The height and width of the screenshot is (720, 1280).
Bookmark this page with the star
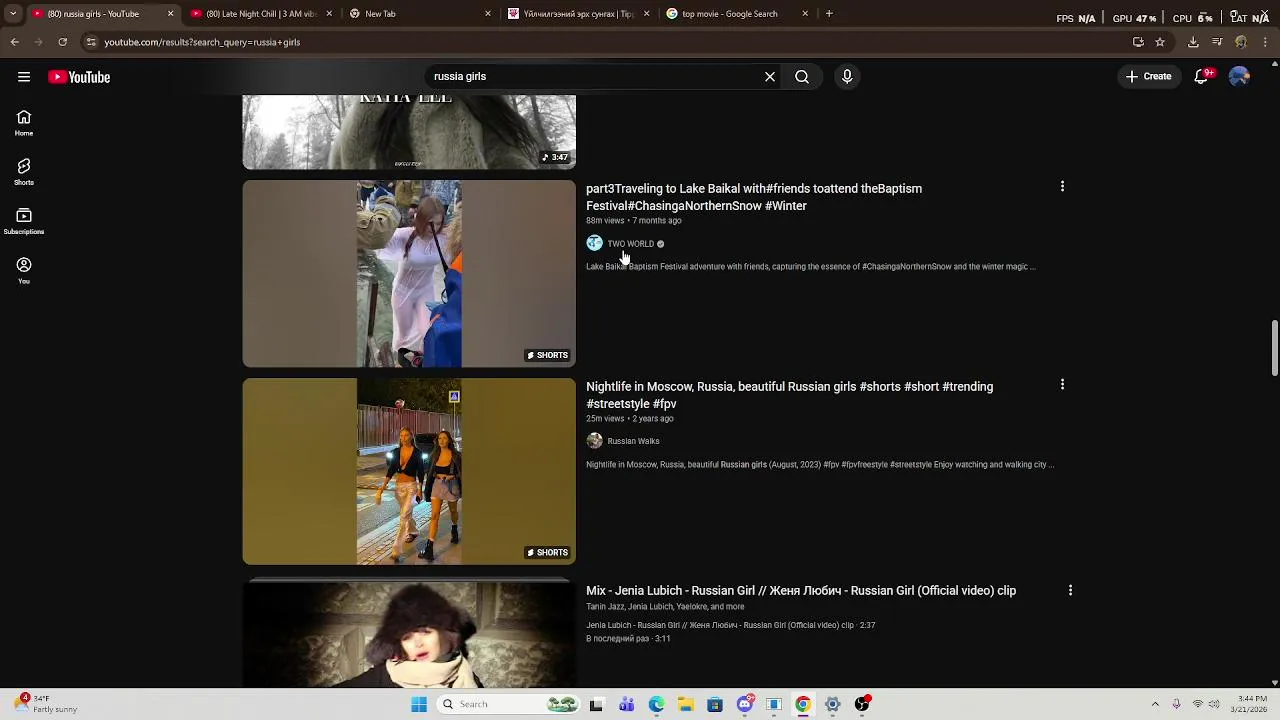tap(1160, 42)
